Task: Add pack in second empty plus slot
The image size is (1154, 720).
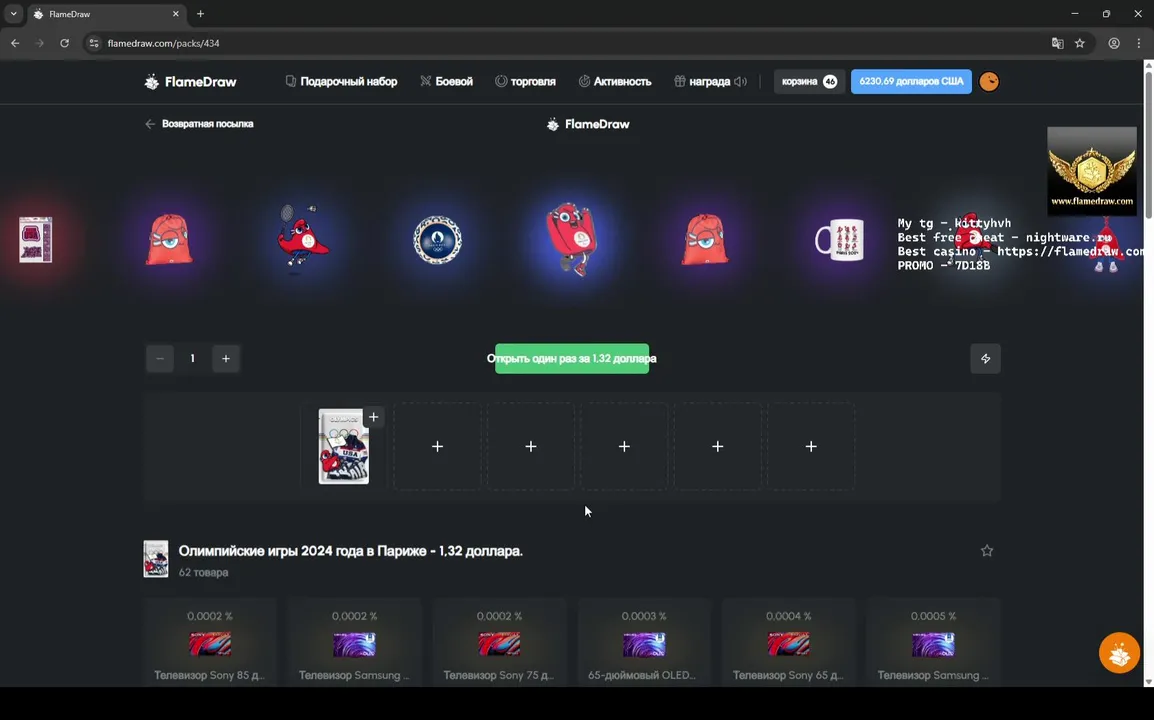Action: click(x=531, y=446)
